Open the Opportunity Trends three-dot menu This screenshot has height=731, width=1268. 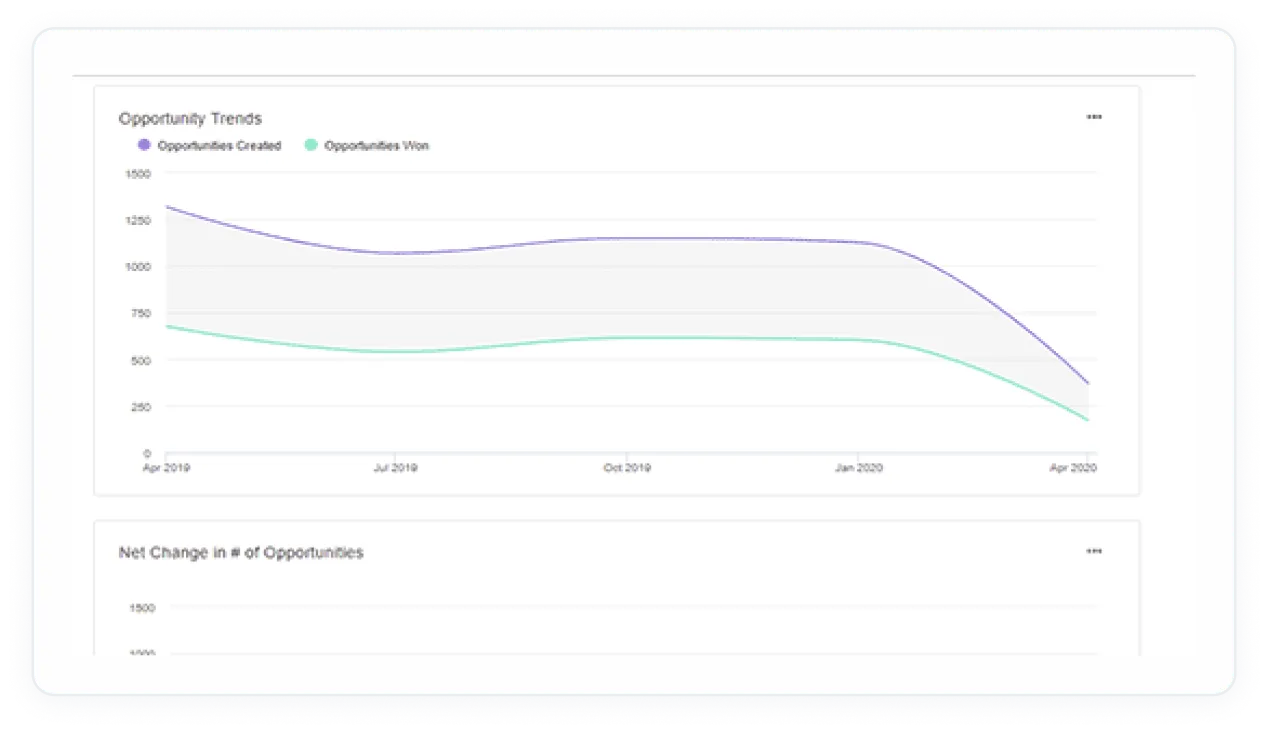[x=1094, y=117]
